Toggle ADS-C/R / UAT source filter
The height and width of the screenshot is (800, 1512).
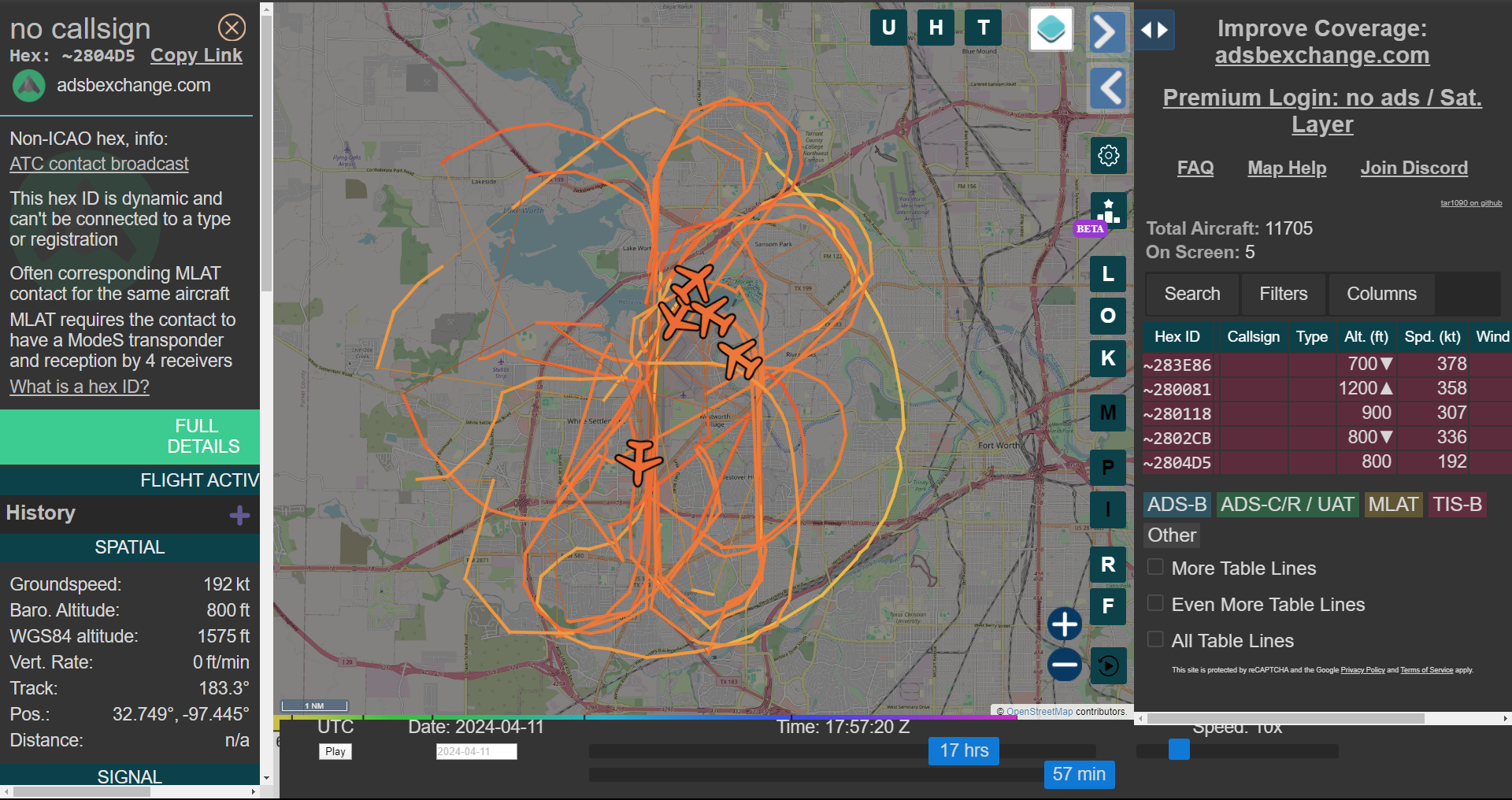[x=1287, y=505]
